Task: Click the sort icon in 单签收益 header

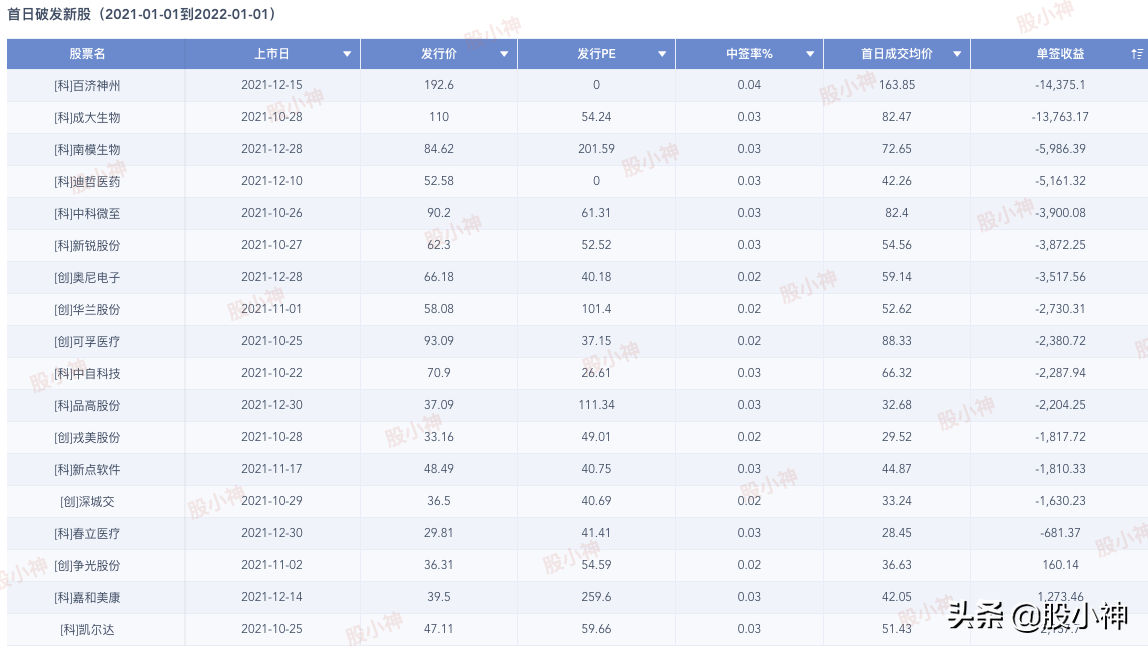Action: (1136, 54)
